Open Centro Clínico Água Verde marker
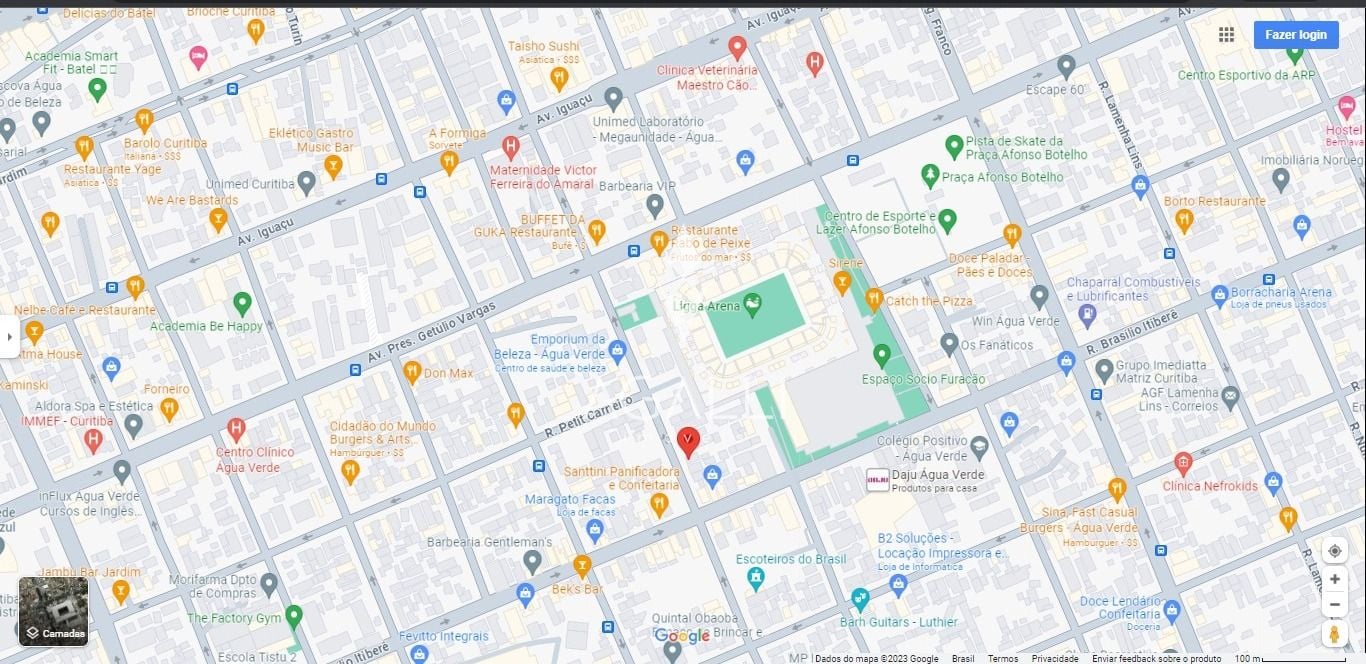Image resolution: width=1366 pixels, height=664 pixels. (236, 431)
